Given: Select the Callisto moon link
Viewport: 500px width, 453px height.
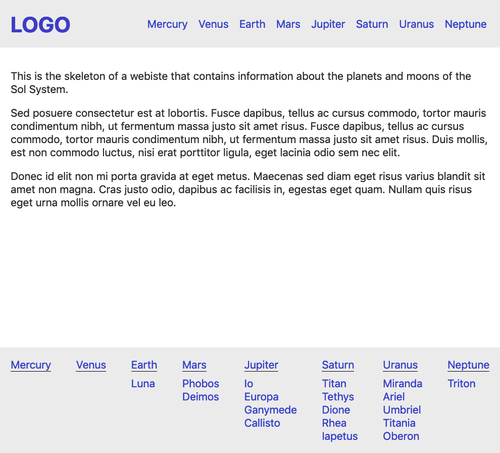Looking at the screenshot, I should point(262,423).
